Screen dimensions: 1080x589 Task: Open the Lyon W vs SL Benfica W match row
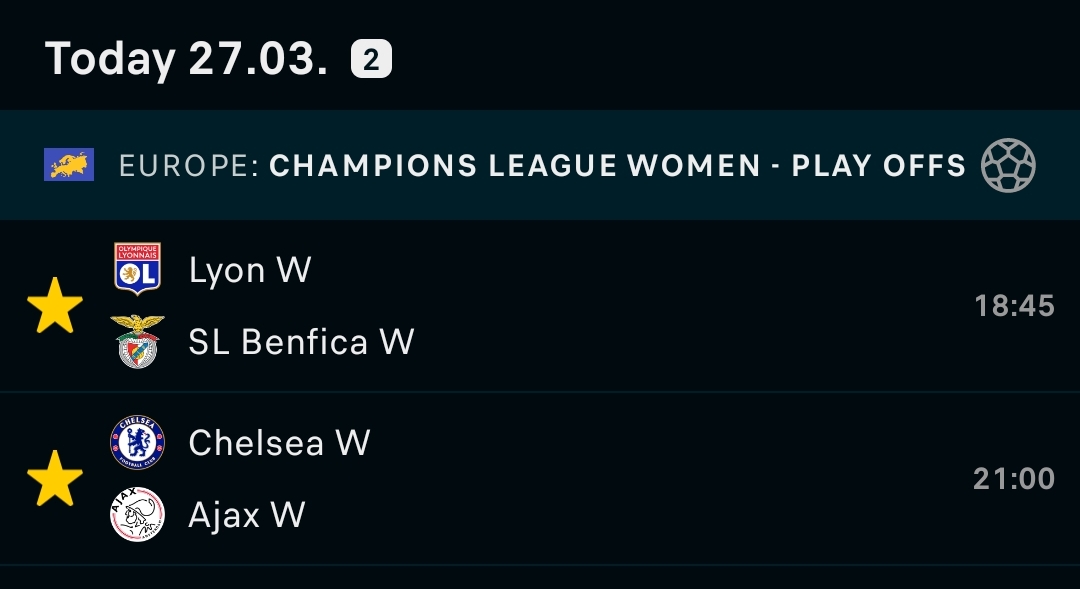coord(540,306)
